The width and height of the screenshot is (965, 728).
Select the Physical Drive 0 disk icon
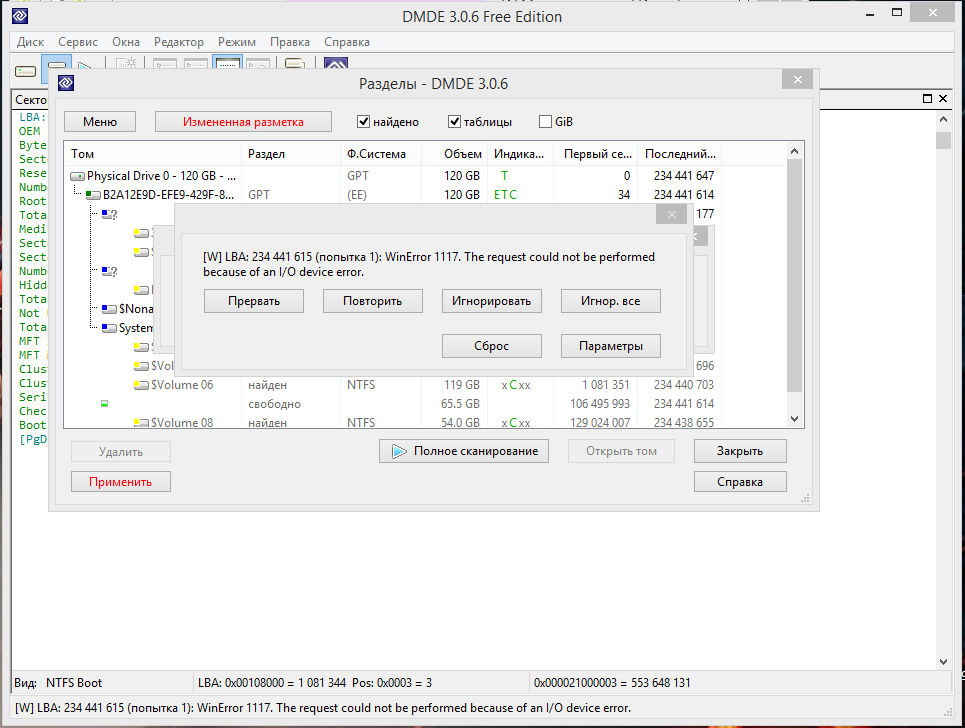coord(78,177)
